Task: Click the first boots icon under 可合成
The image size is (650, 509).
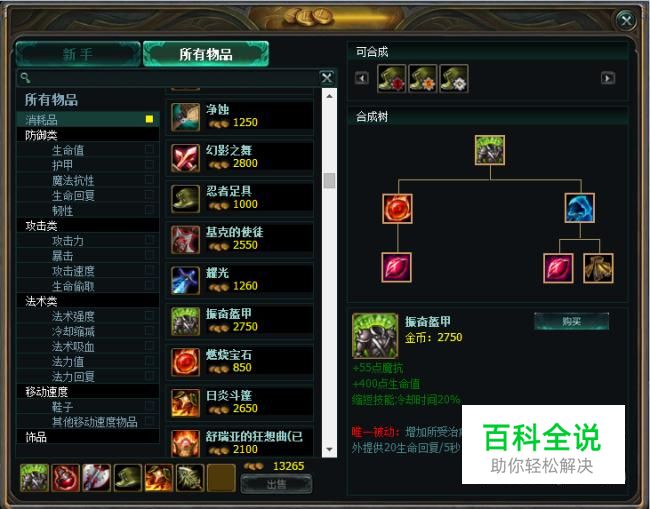Action: tap(391, 78)
